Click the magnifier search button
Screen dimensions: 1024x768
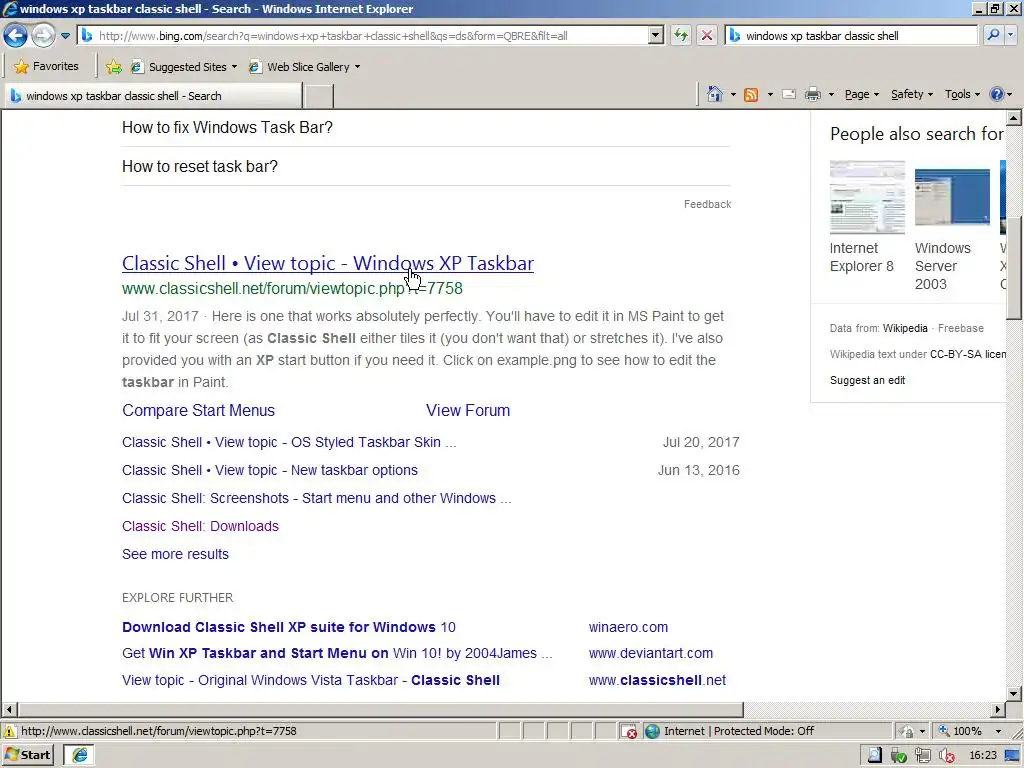click(993, 35)
